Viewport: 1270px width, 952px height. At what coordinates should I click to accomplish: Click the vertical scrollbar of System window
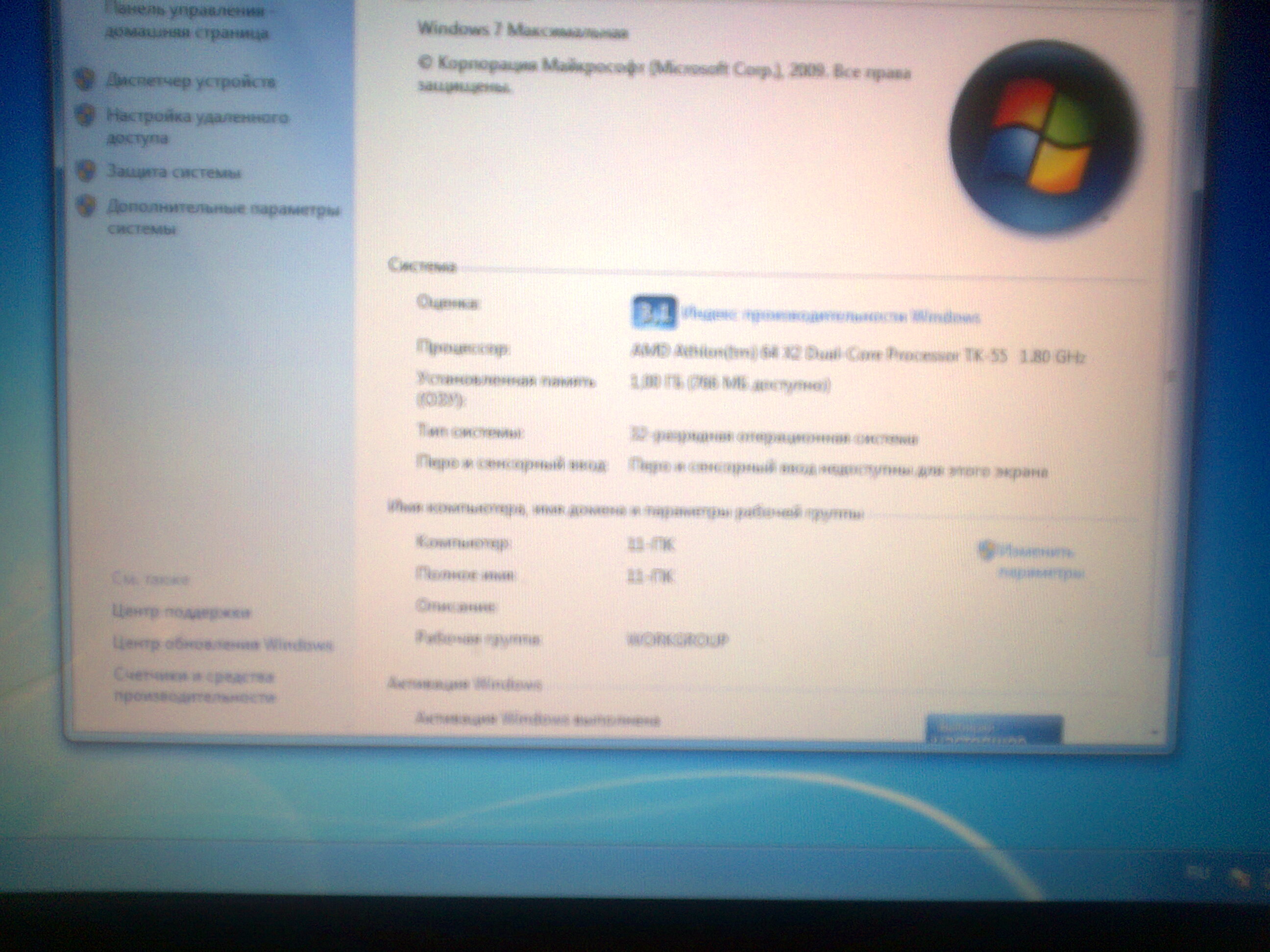point(1172,373)
